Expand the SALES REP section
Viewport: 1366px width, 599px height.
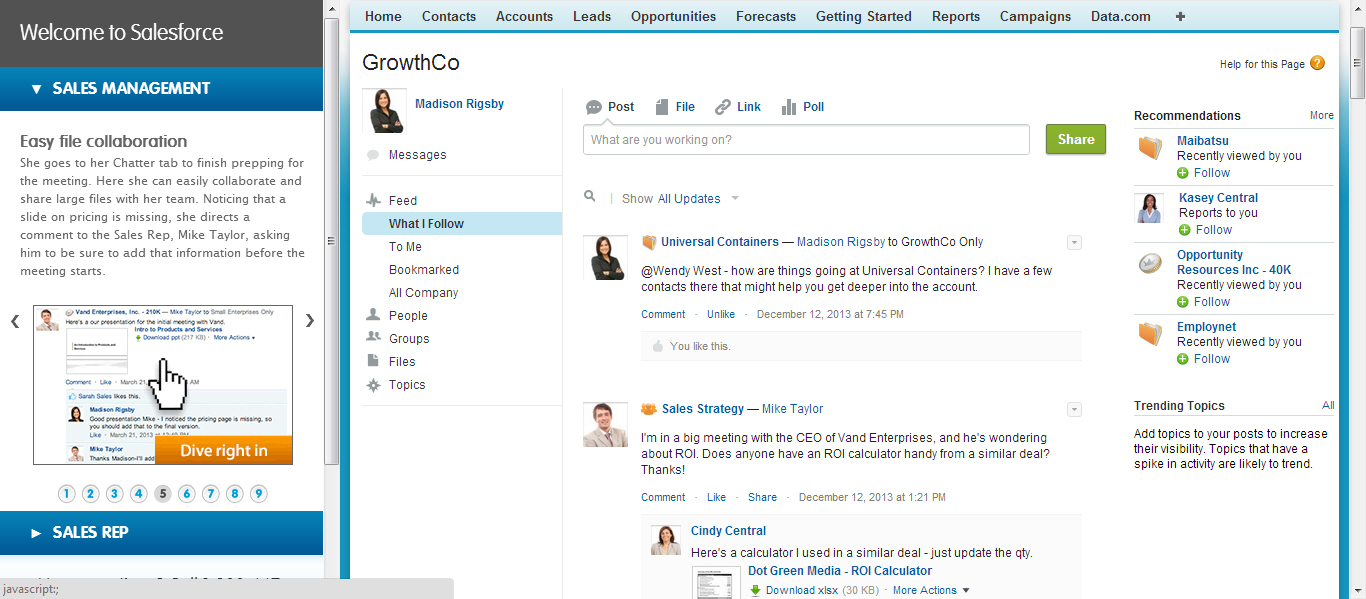point(90,532)
